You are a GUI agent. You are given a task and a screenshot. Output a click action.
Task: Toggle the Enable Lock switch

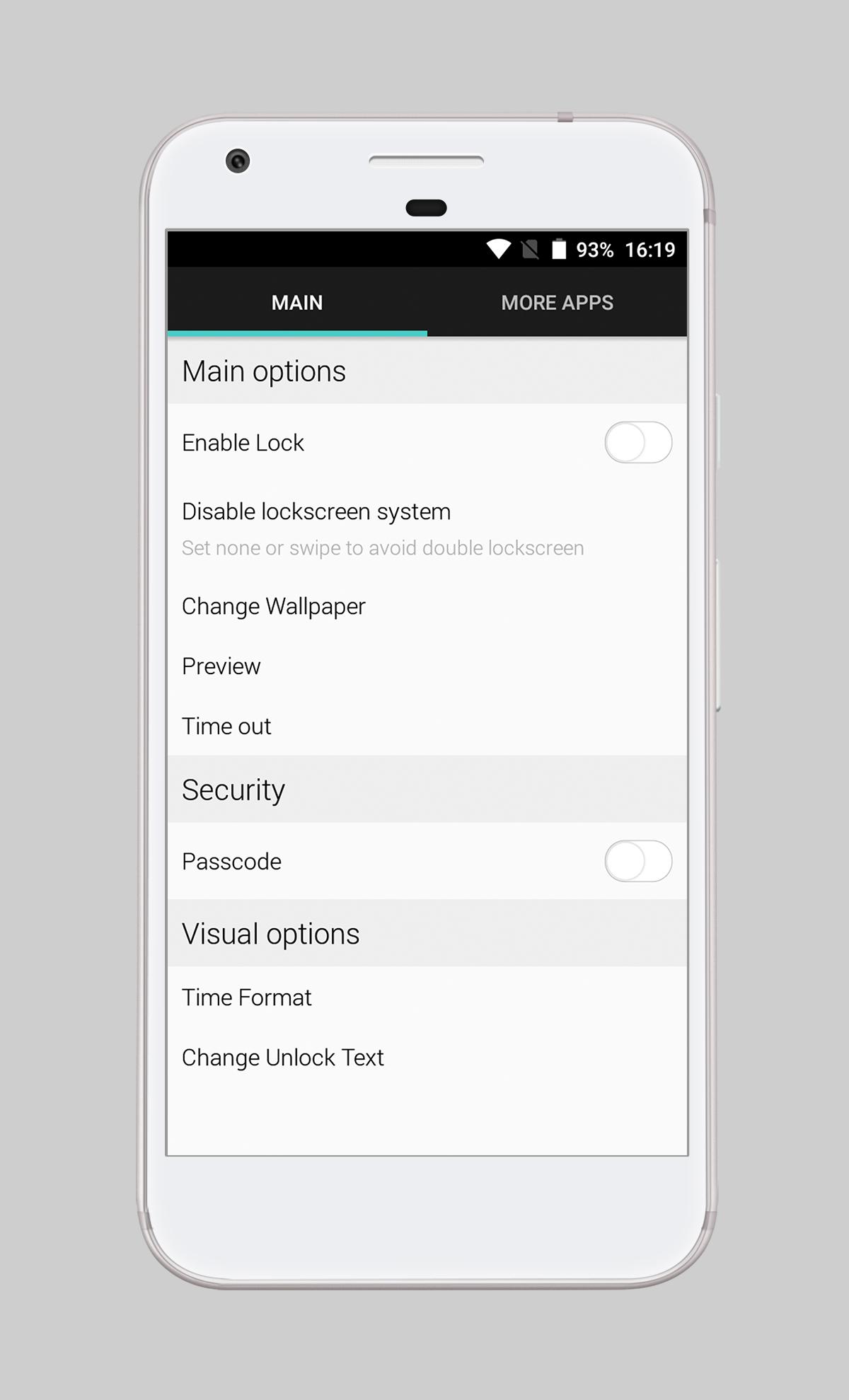[638, 442]
